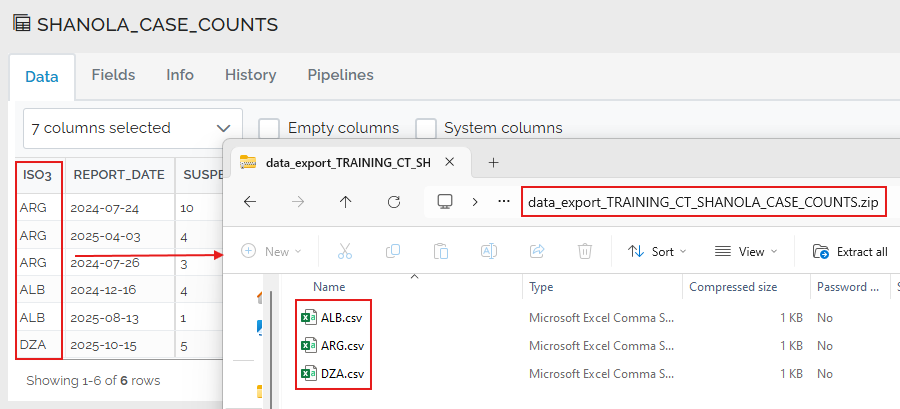The width and height of the screenshot is (900, 409).
Task: Click the zip file address bar path
Action: click(704, 201)
